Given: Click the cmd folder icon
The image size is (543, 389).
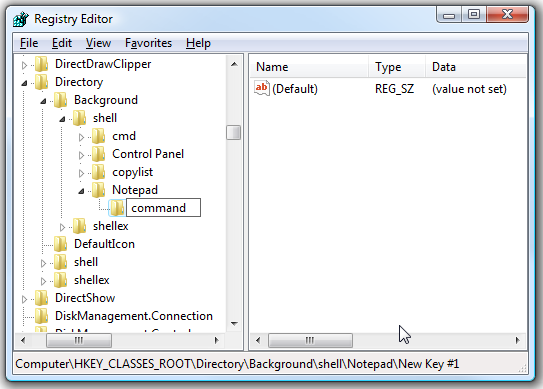Looking at the screenshot, I should click(99, 136).
